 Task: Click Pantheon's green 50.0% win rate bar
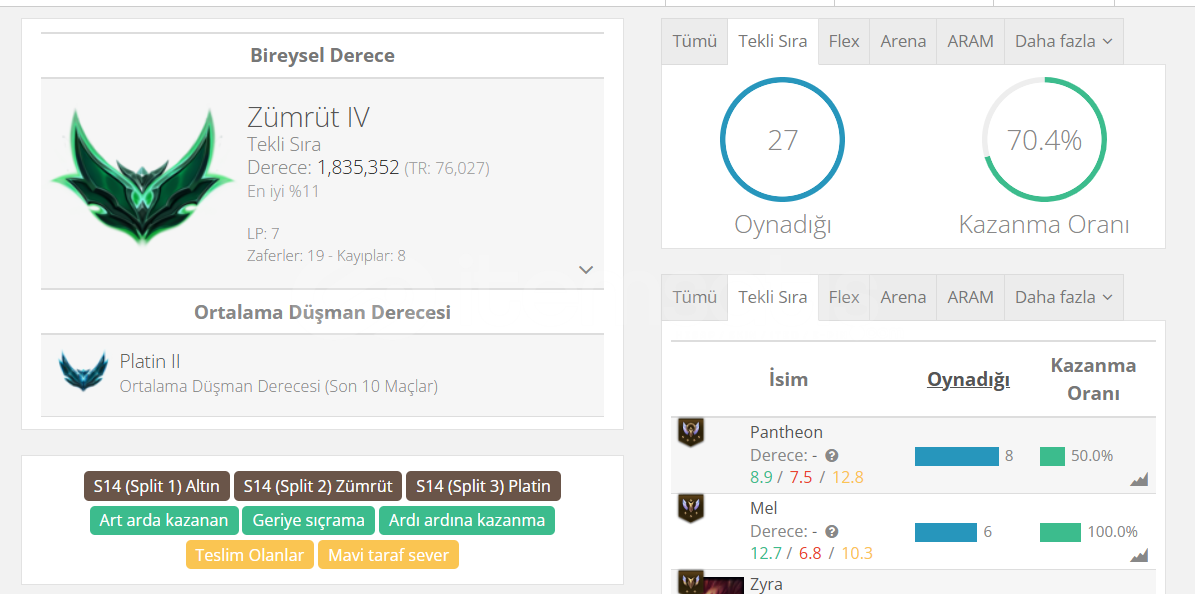click(1052, 456)
